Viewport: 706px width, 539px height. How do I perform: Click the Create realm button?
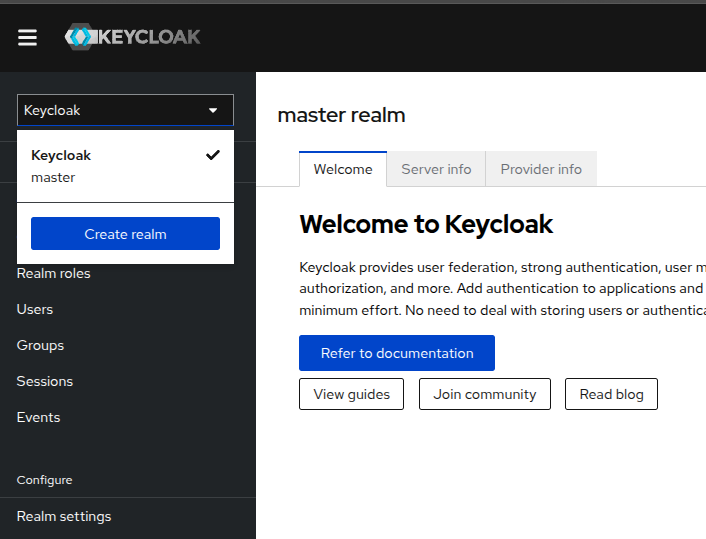coord(125,234)
